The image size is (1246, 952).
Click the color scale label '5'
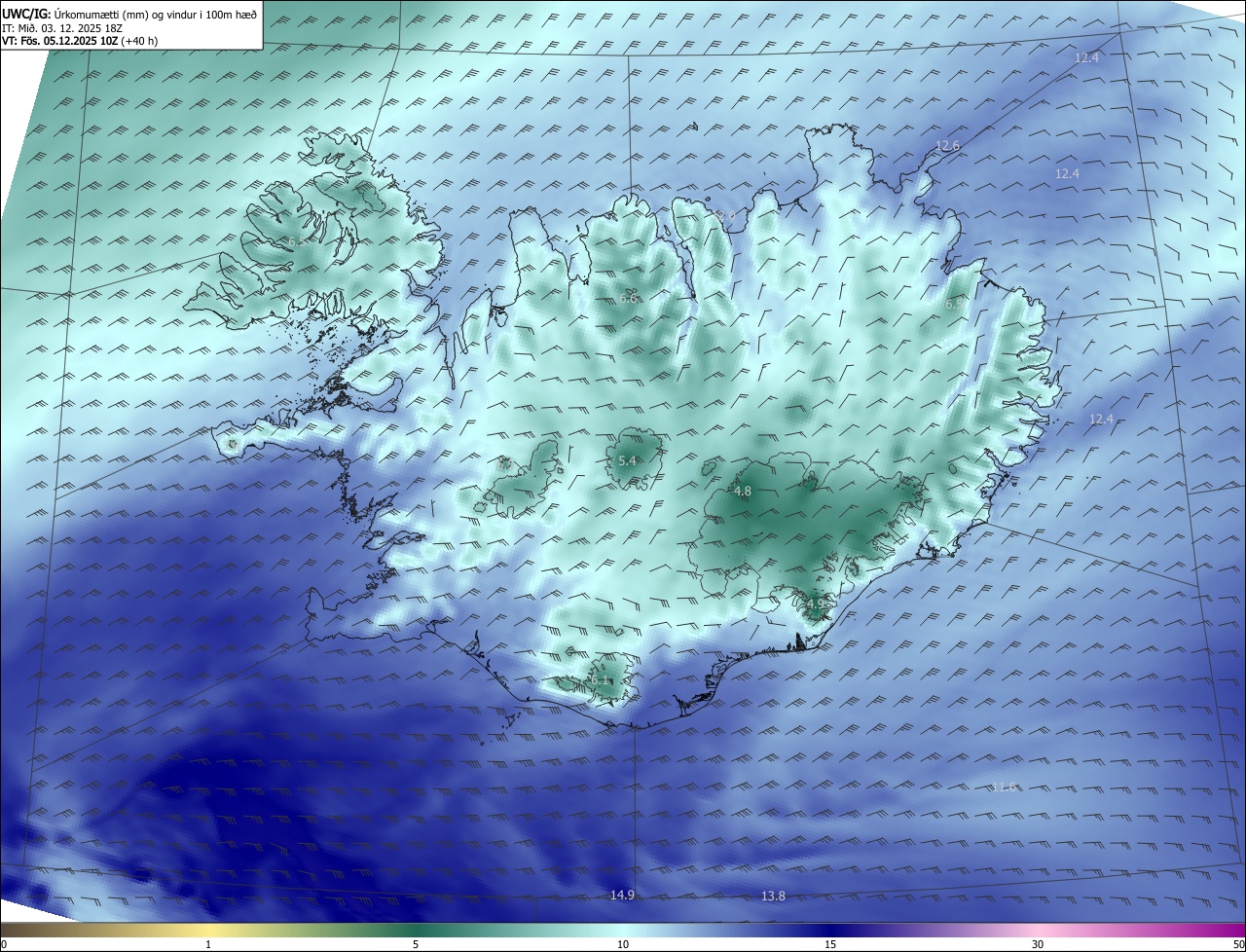point(416,944)
